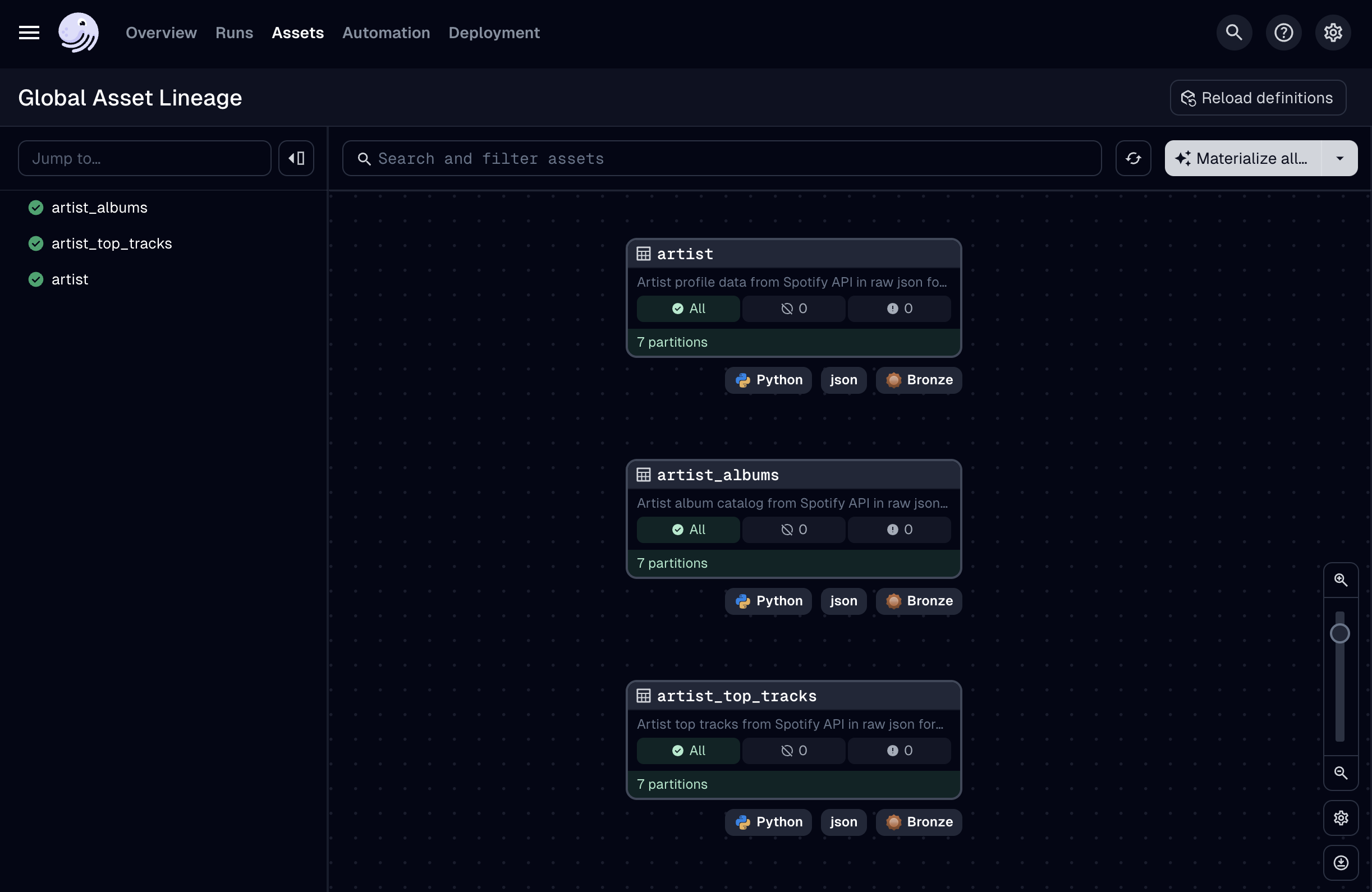Image resolution: width=1372 pixels, height=892 pixels.
Task: Click 7 partitions on artist_albums node
Action: coord(672,564)
